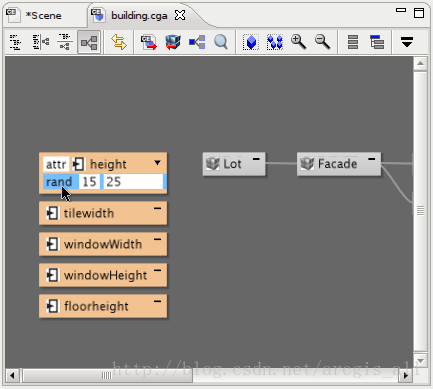Select the floorheight attribute node
The width and height of the screenshot is (433, 389).
click(x=103, y=306)
